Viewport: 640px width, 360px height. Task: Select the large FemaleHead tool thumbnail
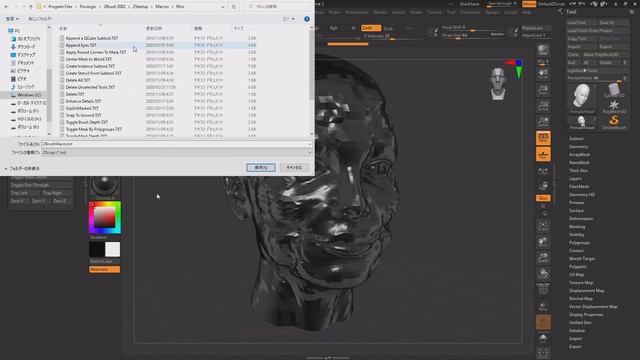582,98
